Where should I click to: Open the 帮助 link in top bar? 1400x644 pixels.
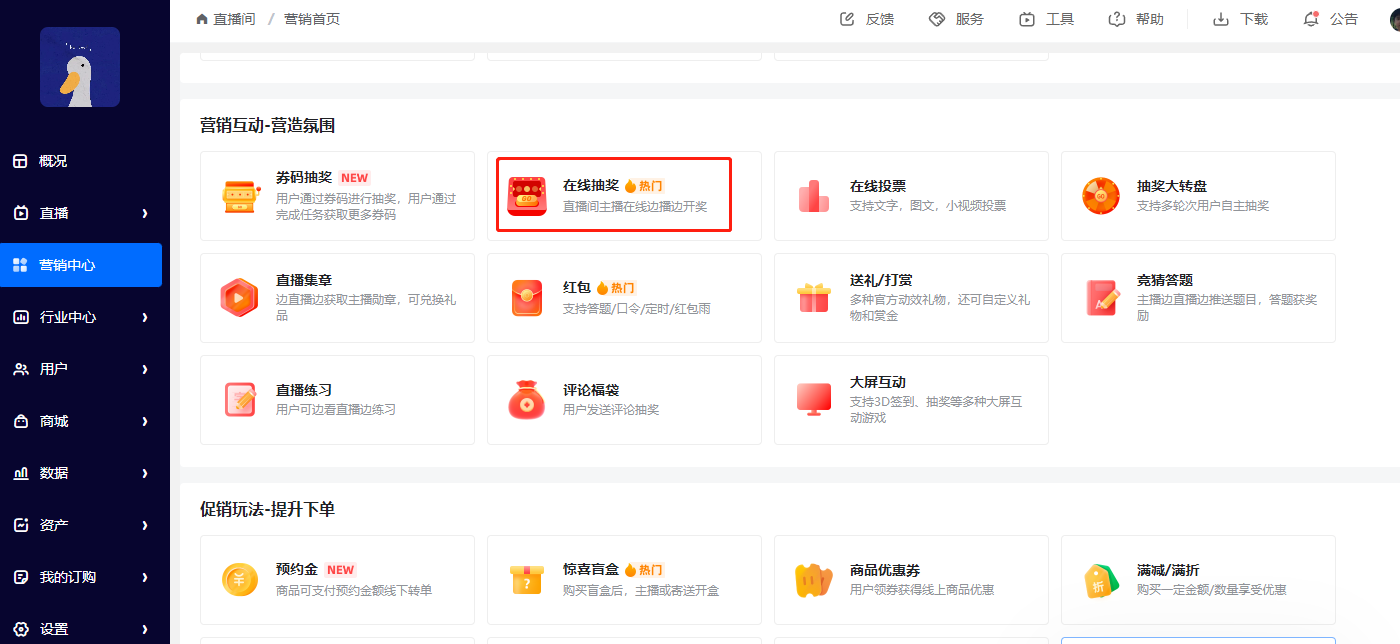click(1150, 19)
